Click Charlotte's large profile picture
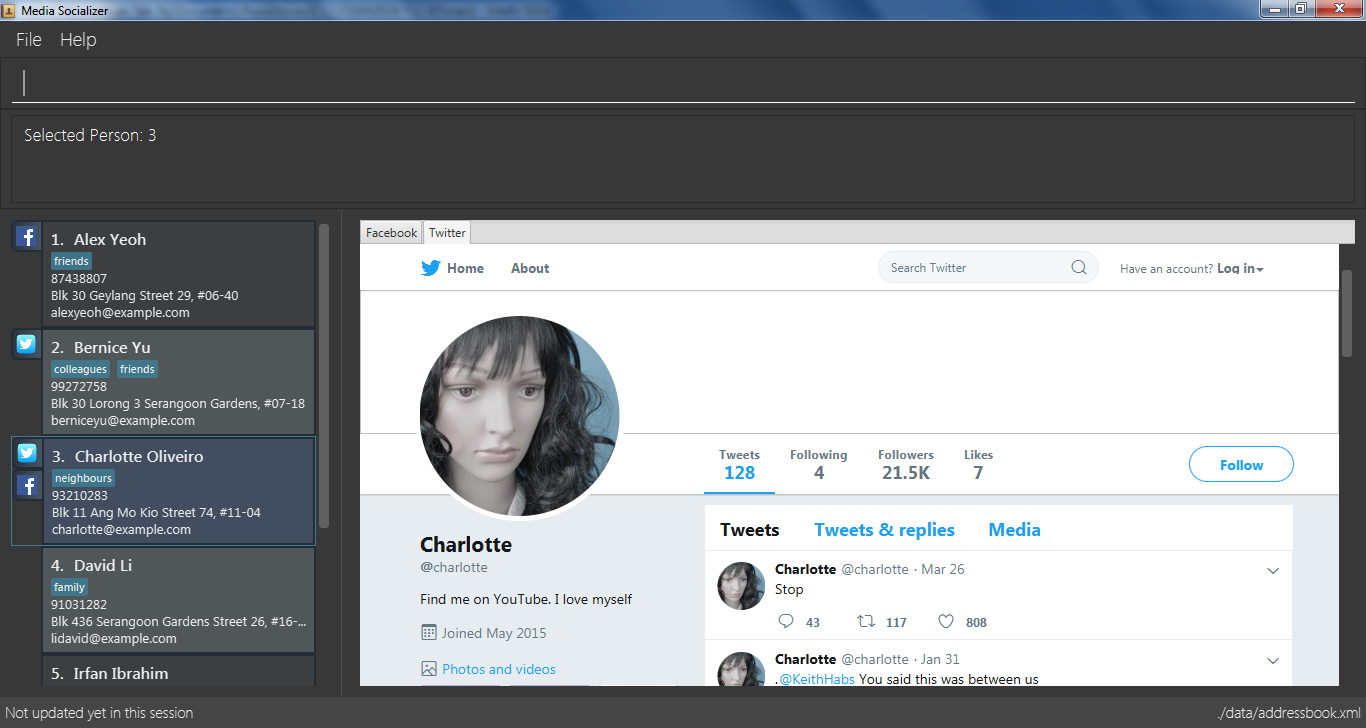 519,416
